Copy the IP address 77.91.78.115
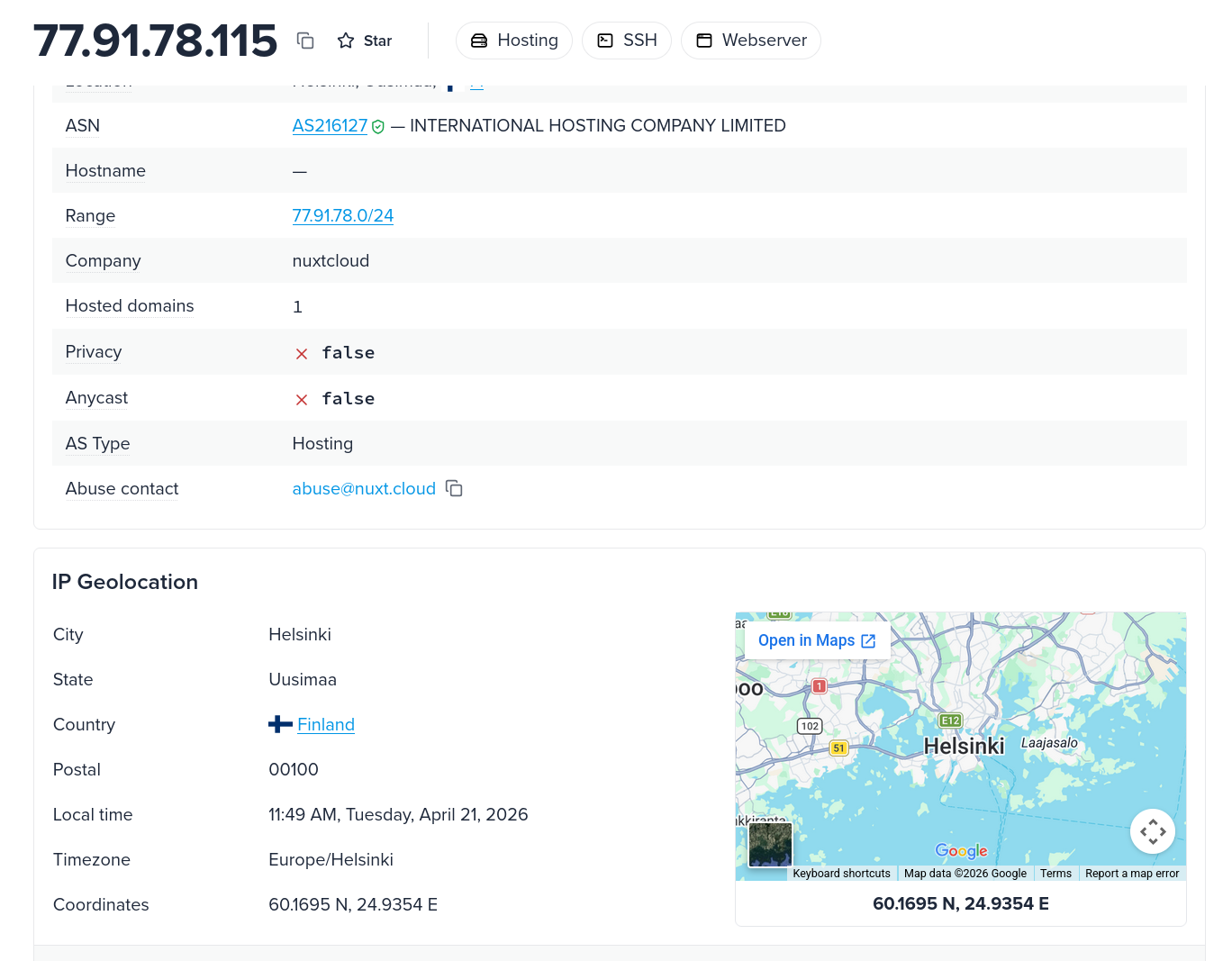Viewport: 1232px width, 961px height. click(305, 41)
